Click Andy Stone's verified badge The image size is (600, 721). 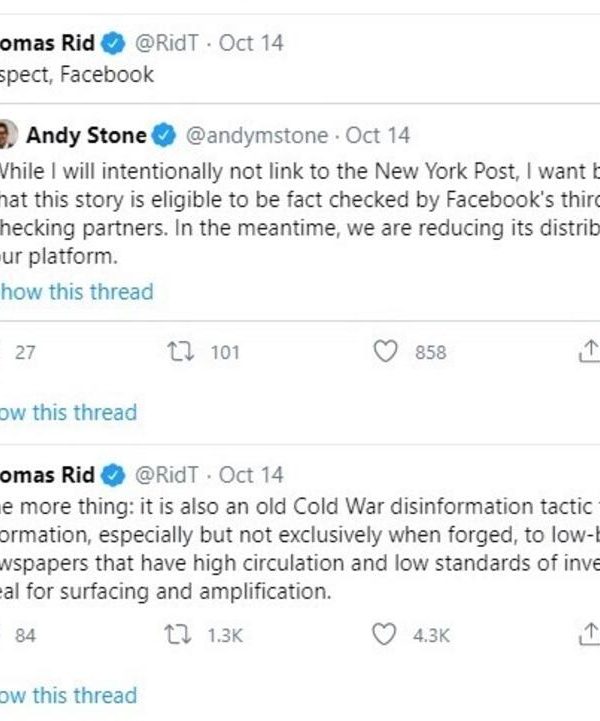pos(165,136)
